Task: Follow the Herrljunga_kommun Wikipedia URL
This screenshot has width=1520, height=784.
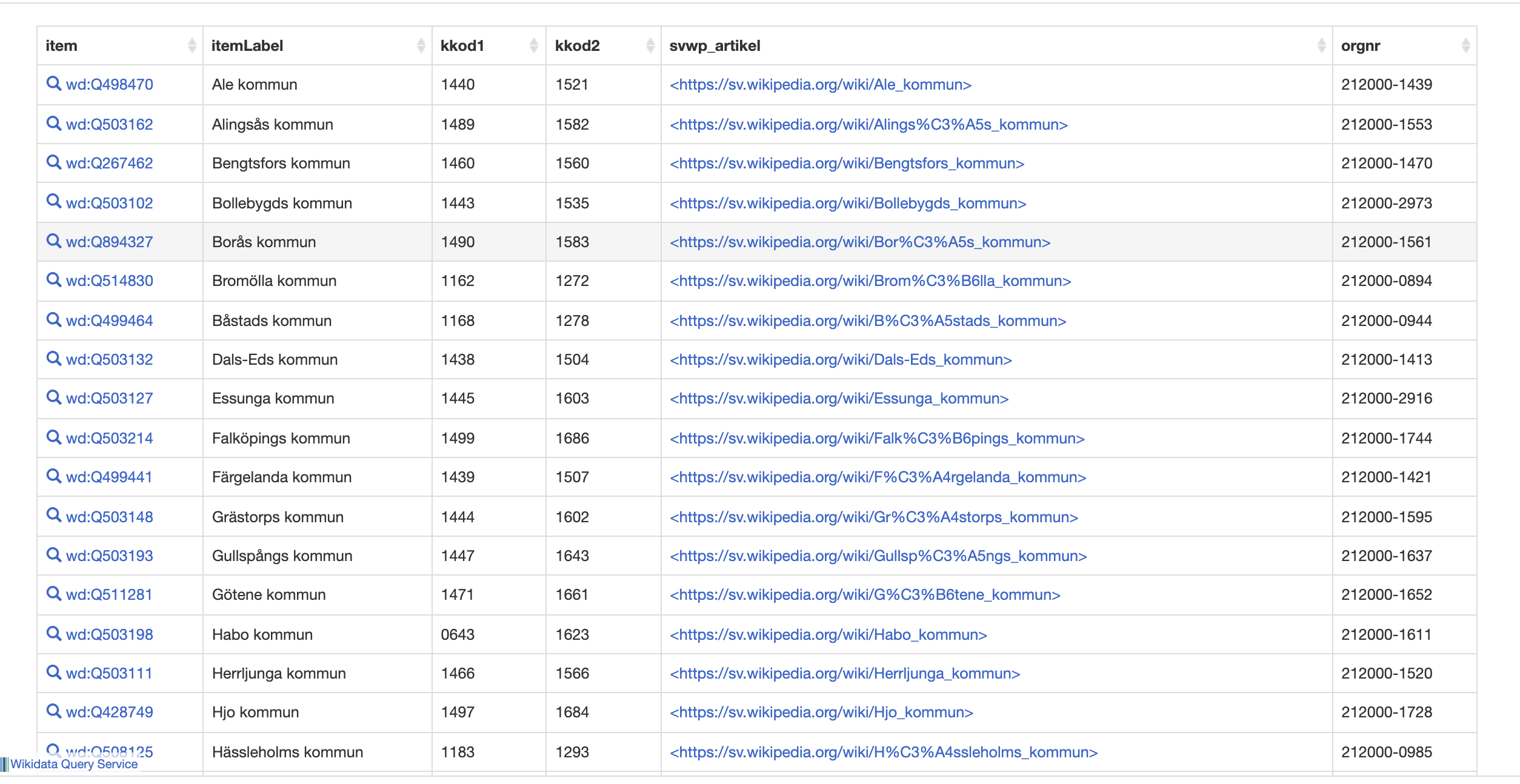Action: 844,674
